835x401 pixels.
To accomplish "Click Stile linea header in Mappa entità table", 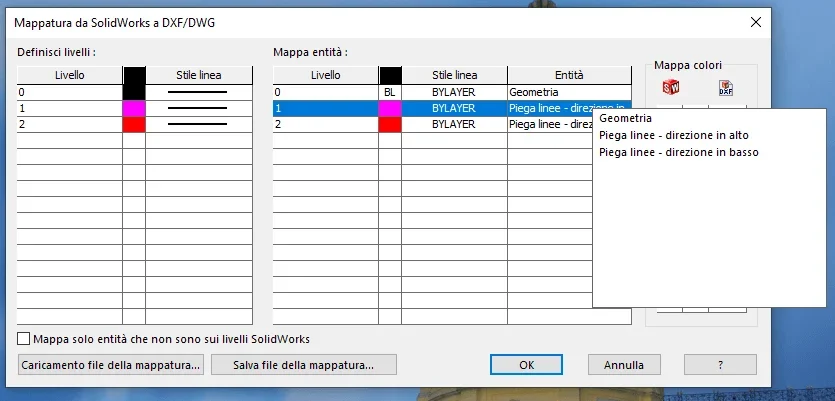I will pyautogui.click(x=454, y=75).
